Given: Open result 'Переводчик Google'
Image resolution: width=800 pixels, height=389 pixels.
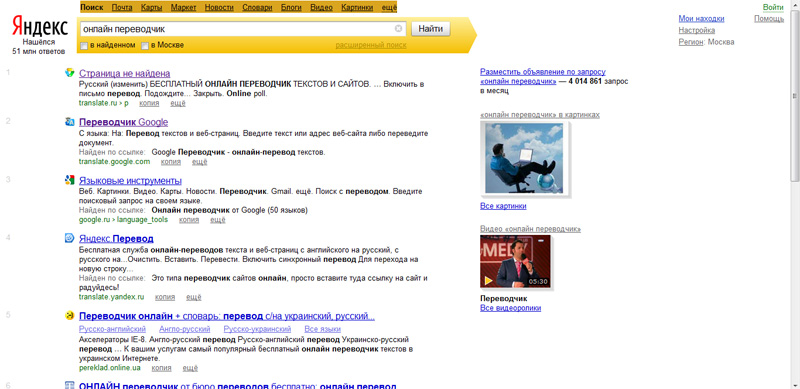Looking at the screenshot, I should (123, 122).
